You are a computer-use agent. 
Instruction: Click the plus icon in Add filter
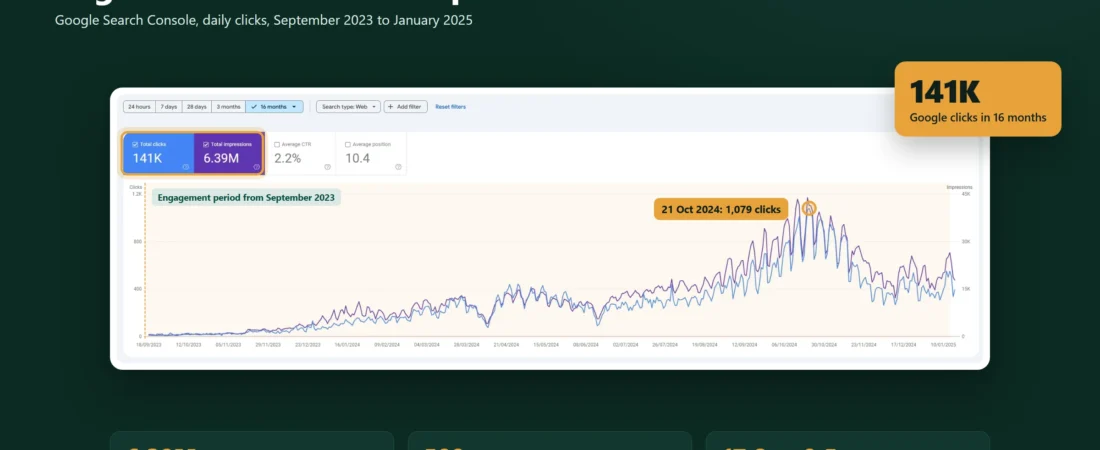[390, 107]
